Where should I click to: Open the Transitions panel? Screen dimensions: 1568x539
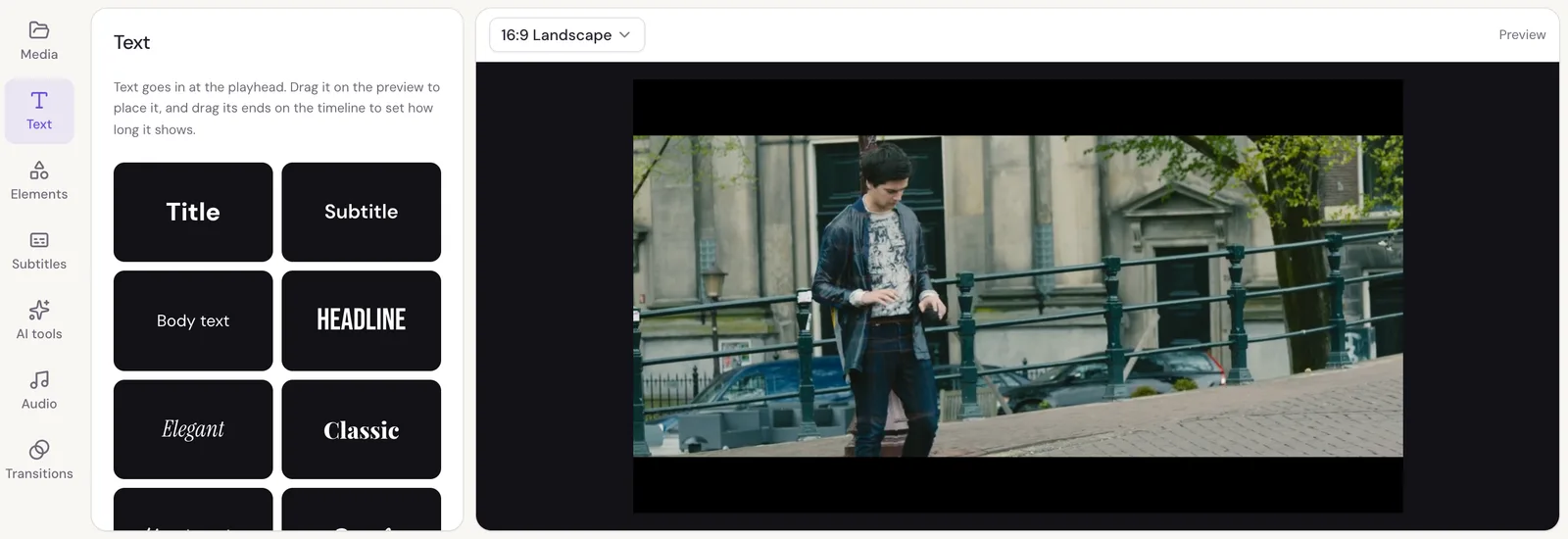click(39, 461)
